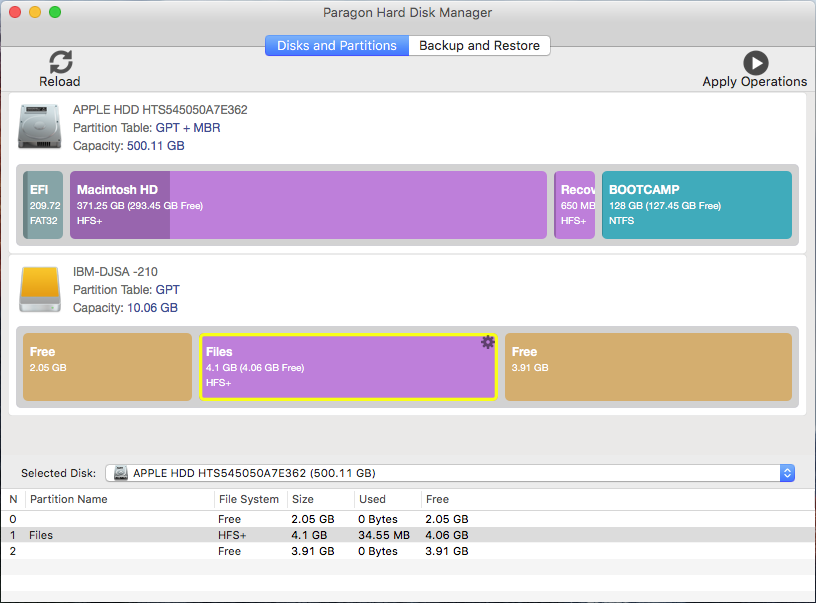Click the GPT value for IBM-DJSA disk
This screenshot has height=603, width=816.
pyautogui.click(x=168, y=290)
